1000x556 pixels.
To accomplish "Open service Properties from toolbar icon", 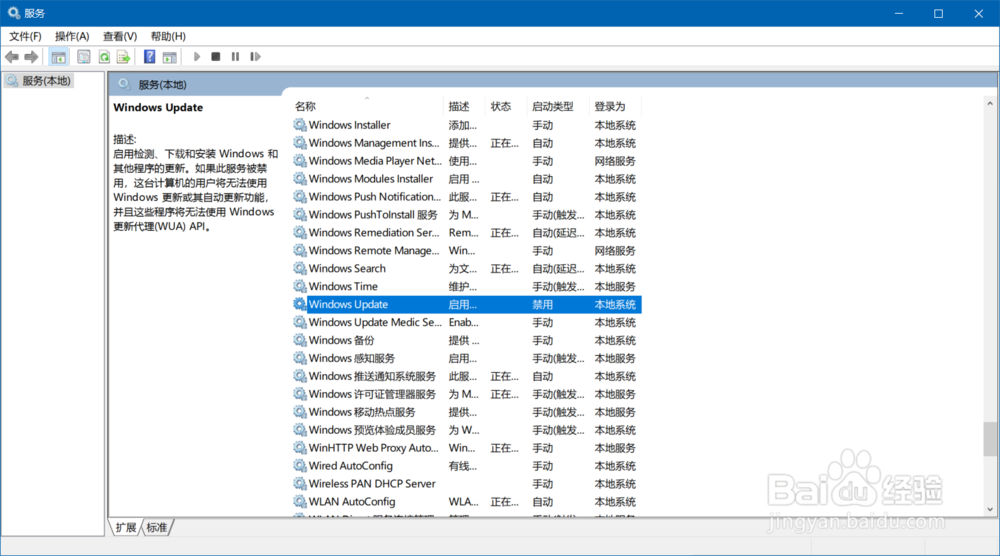I will tap(84, 57).
